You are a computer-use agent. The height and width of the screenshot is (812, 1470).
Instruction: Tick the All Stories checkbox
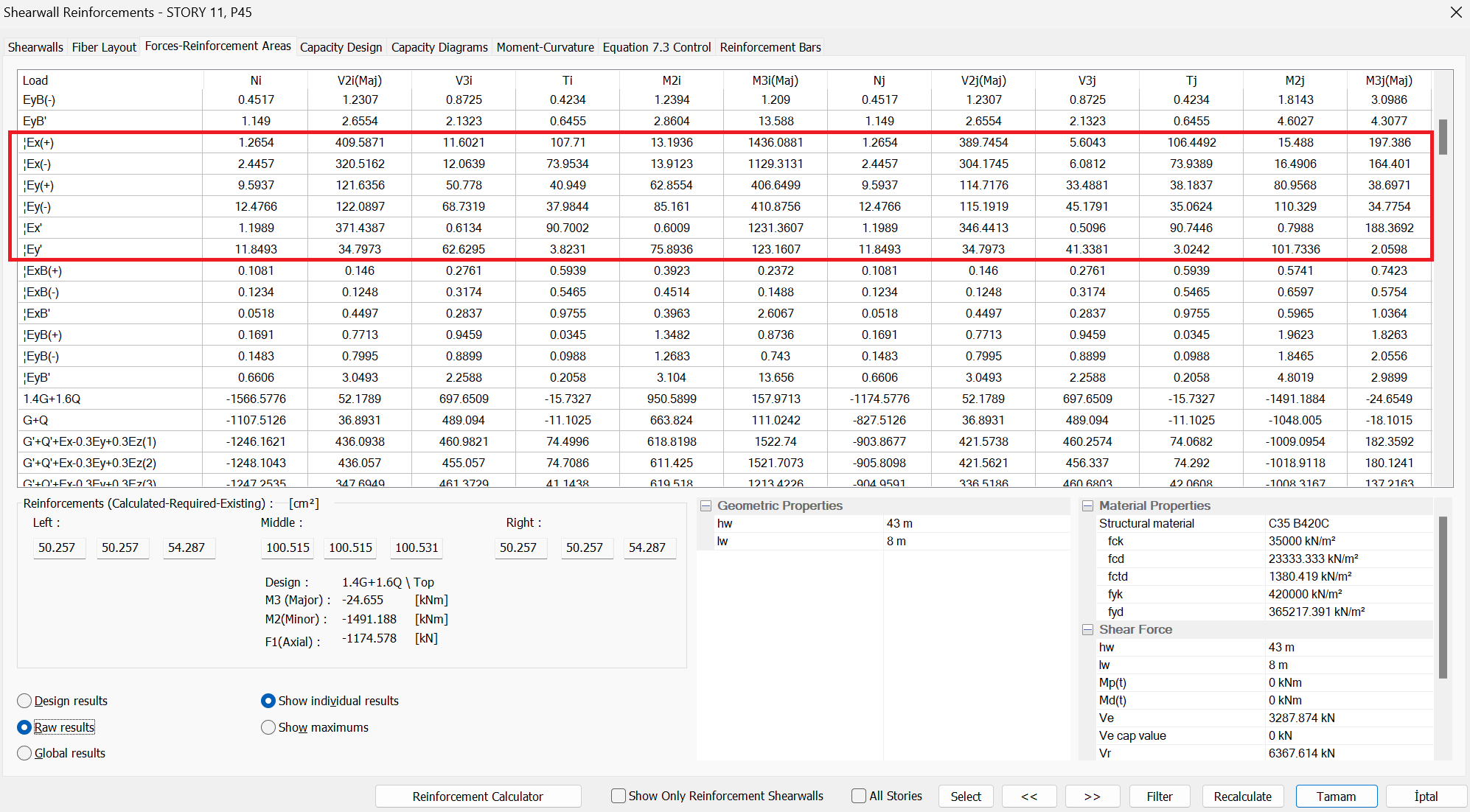[x=859, y=796]
